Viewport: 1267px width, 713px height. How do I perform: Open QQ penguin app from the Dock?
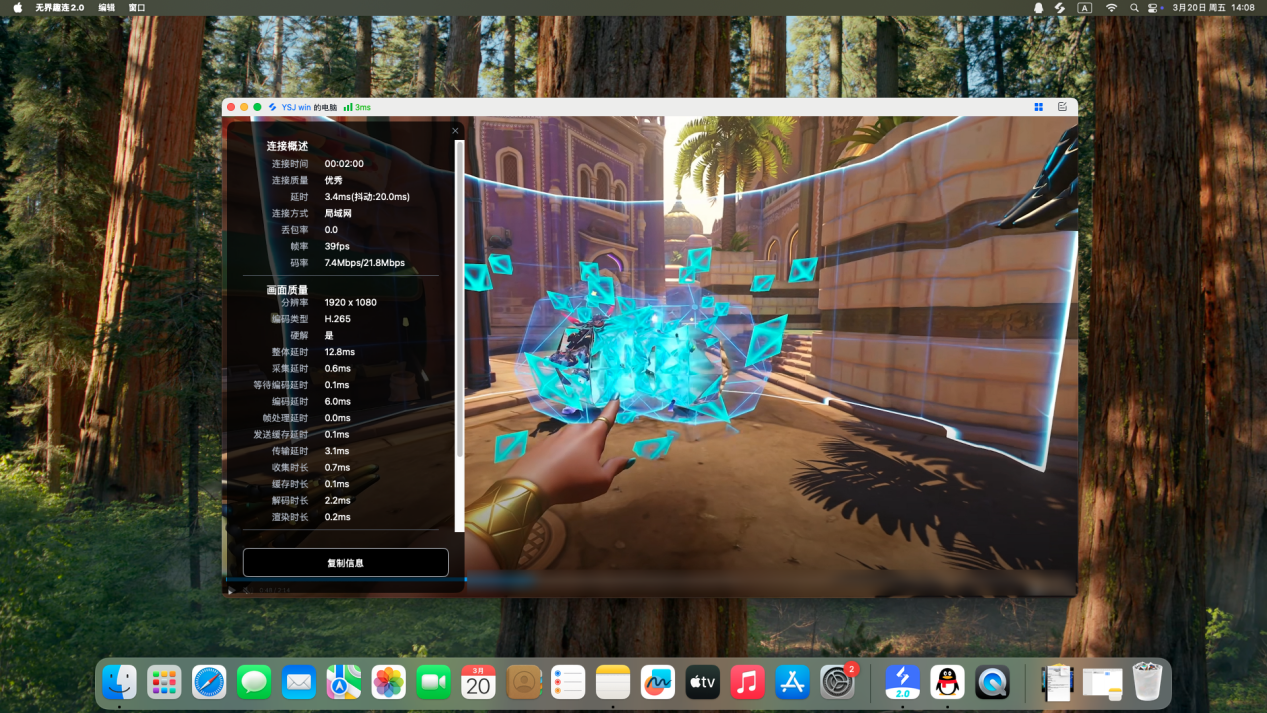pos(947,682)
